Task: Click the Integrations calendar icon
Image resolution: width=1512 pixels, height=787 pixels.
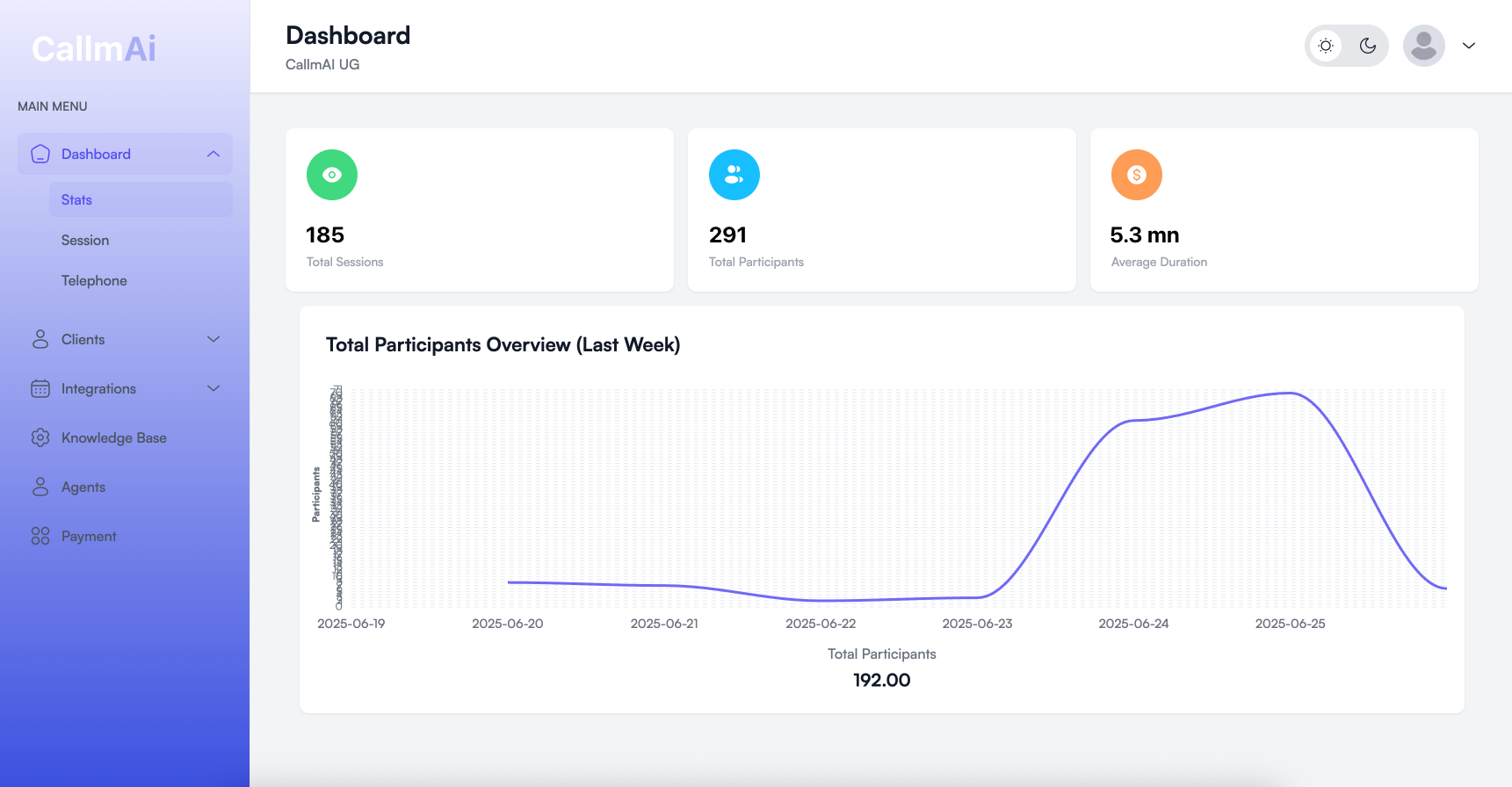Action: (x=40, y=389)
